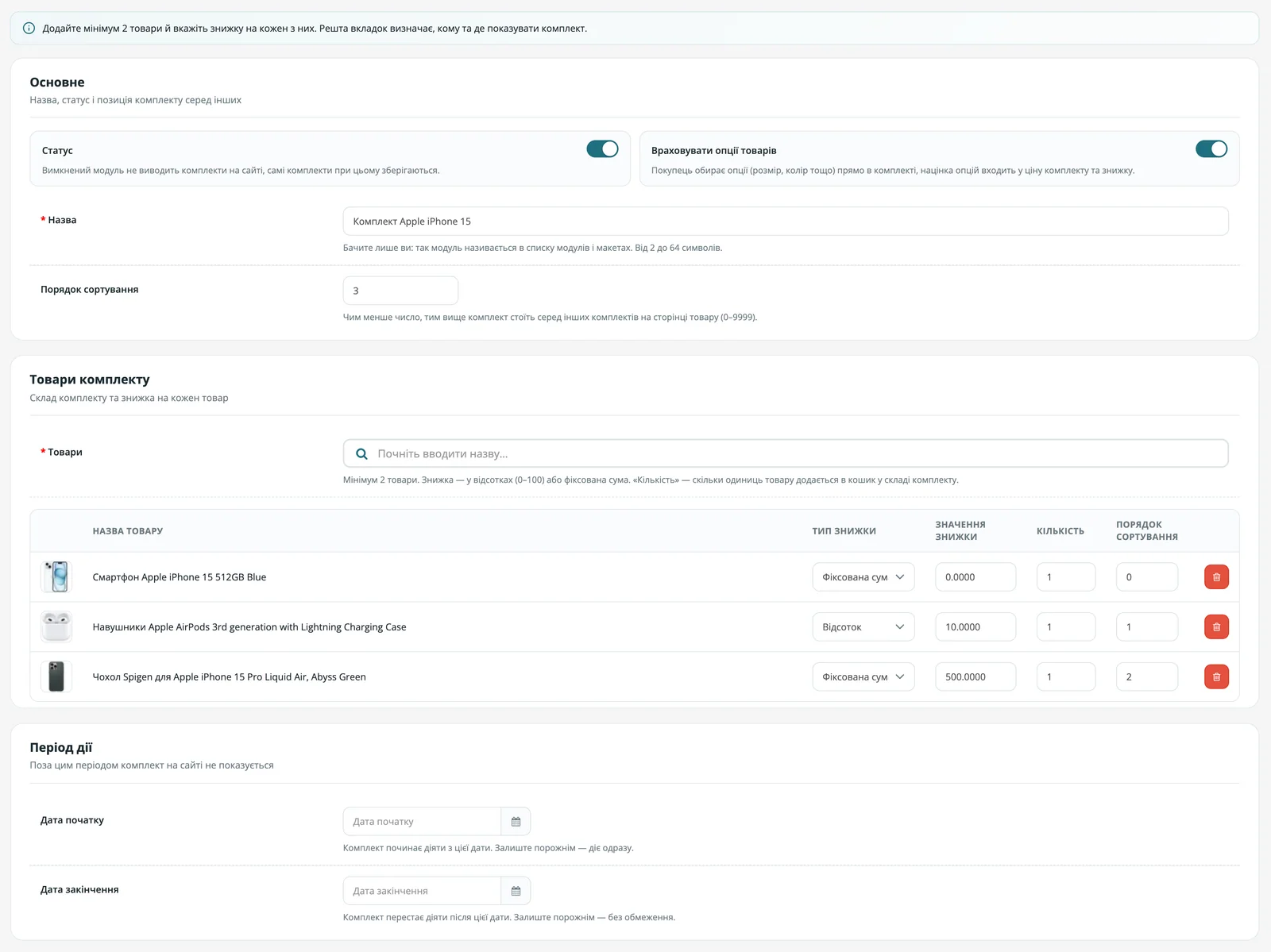Open calendar for Дата початку
This screenshot has height=952, width=1271.
point(516,822)
